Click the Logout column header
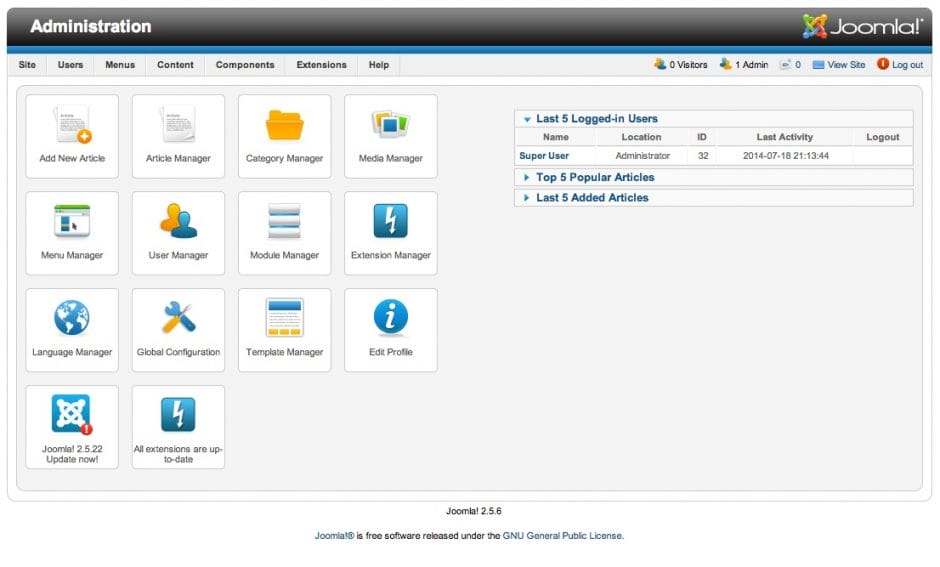940x567 pixels. tap(882, 137)
